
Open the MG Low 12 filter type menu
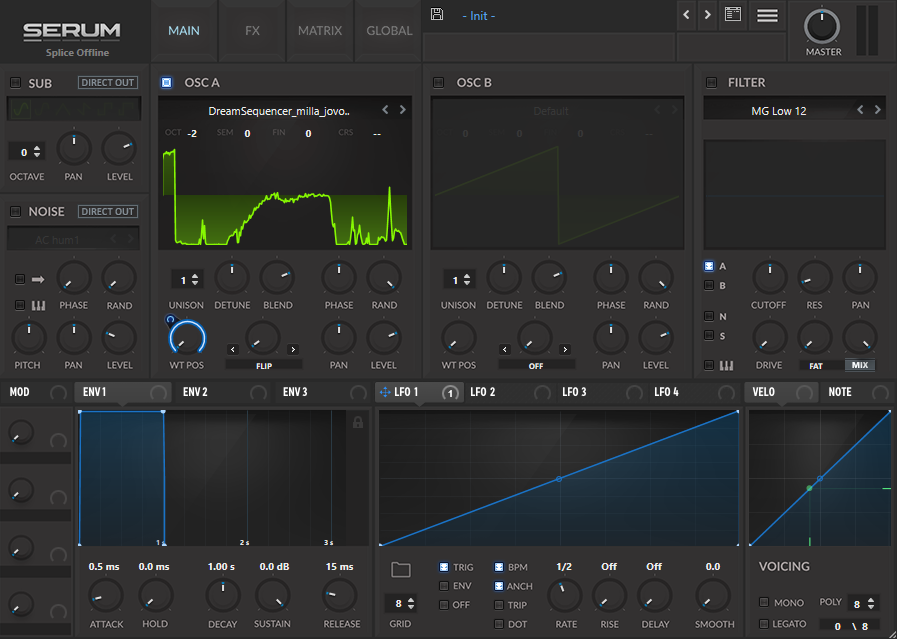coord(779,111)
